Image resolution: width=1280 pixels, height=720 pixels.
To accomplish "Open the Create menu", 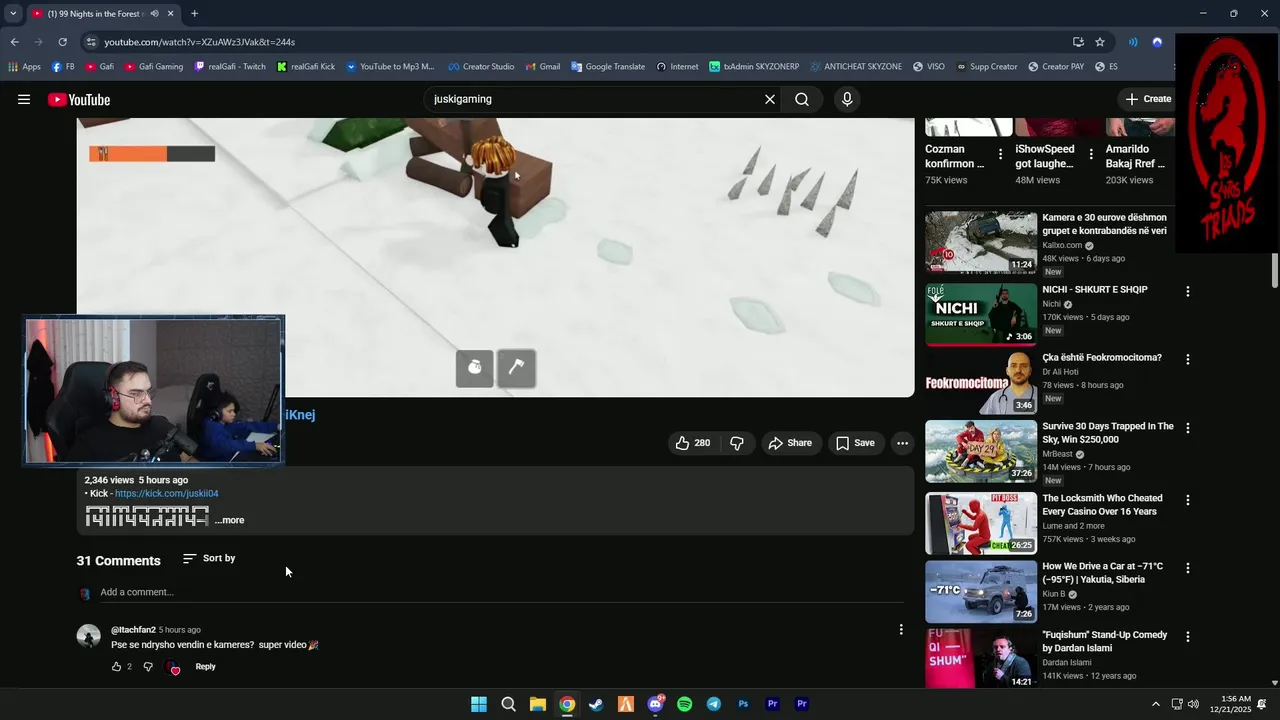I will [1148, 99].
